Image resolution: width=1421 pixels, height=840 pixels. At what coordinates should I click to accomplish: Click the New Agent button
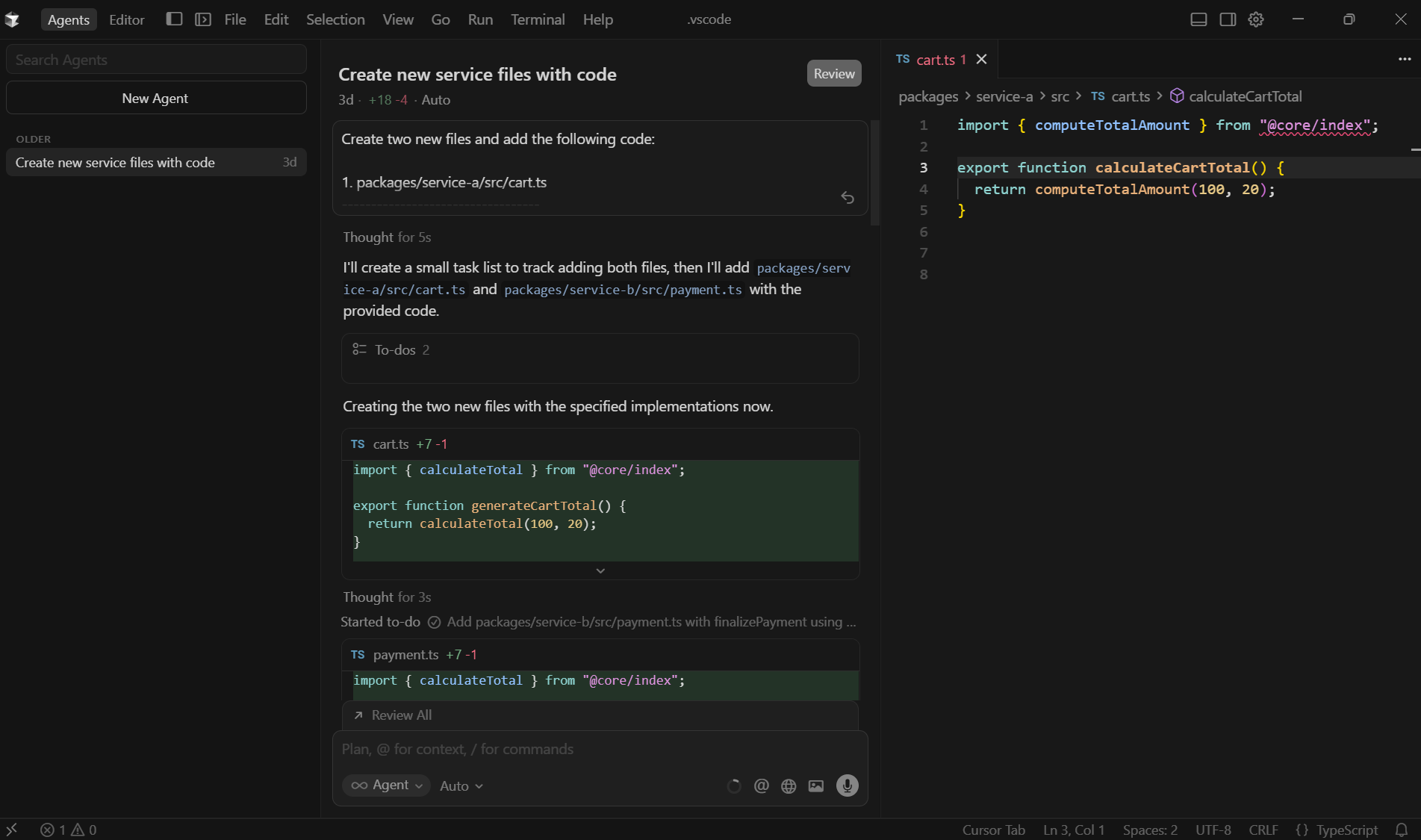tap(156, 98)
